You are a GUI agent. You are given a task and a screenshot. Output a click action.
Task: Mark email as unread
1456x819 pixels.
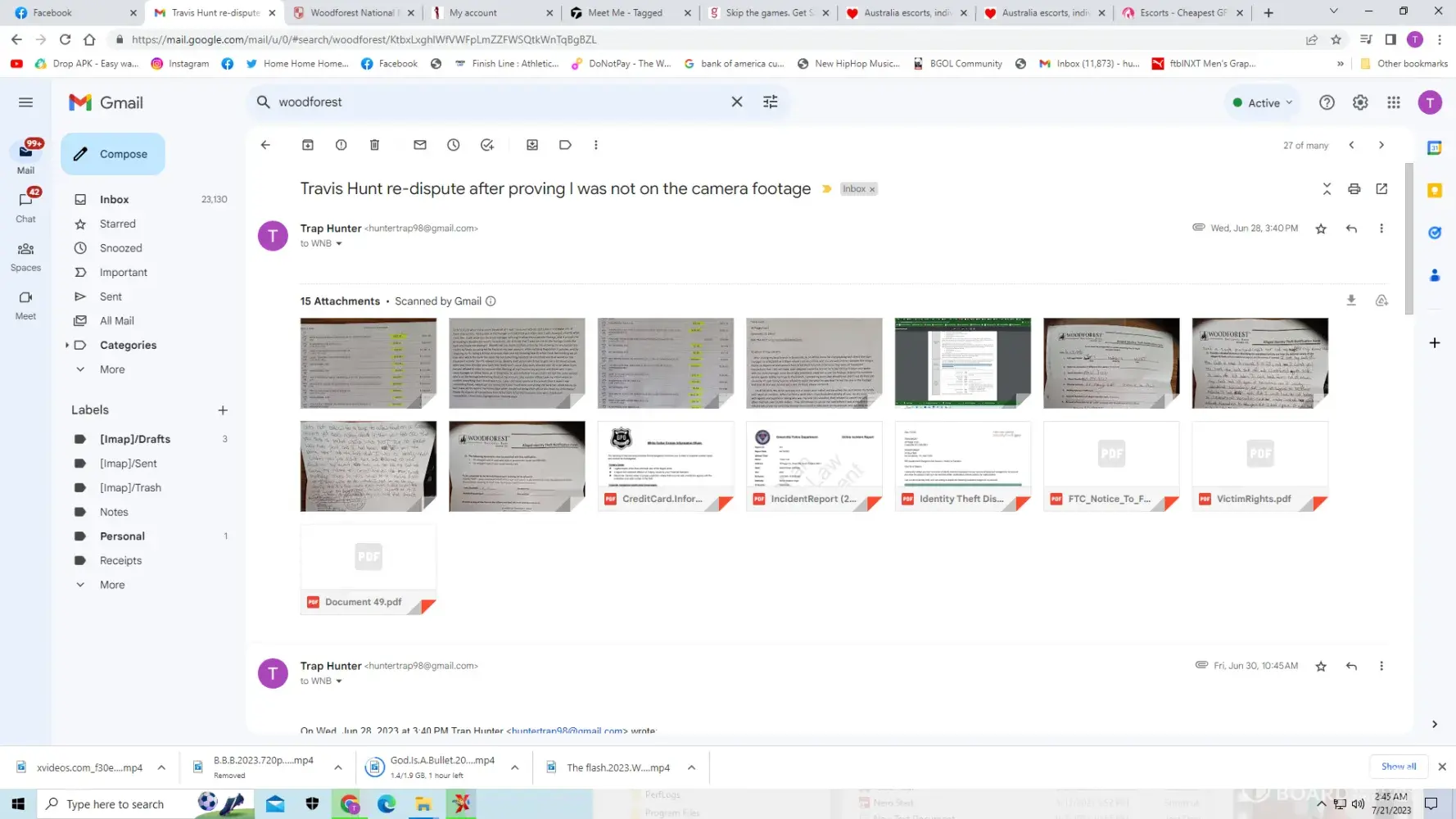(420, 145)
